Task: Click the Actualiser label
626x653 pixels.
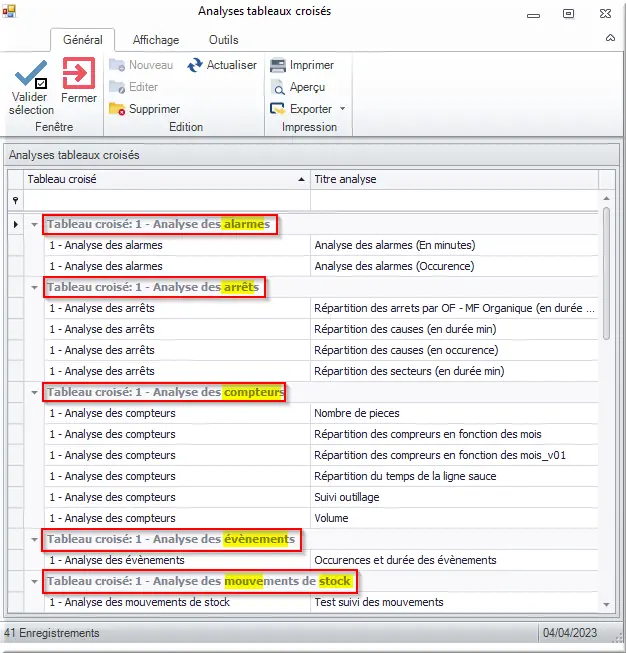Action: [x=232, y=65]
